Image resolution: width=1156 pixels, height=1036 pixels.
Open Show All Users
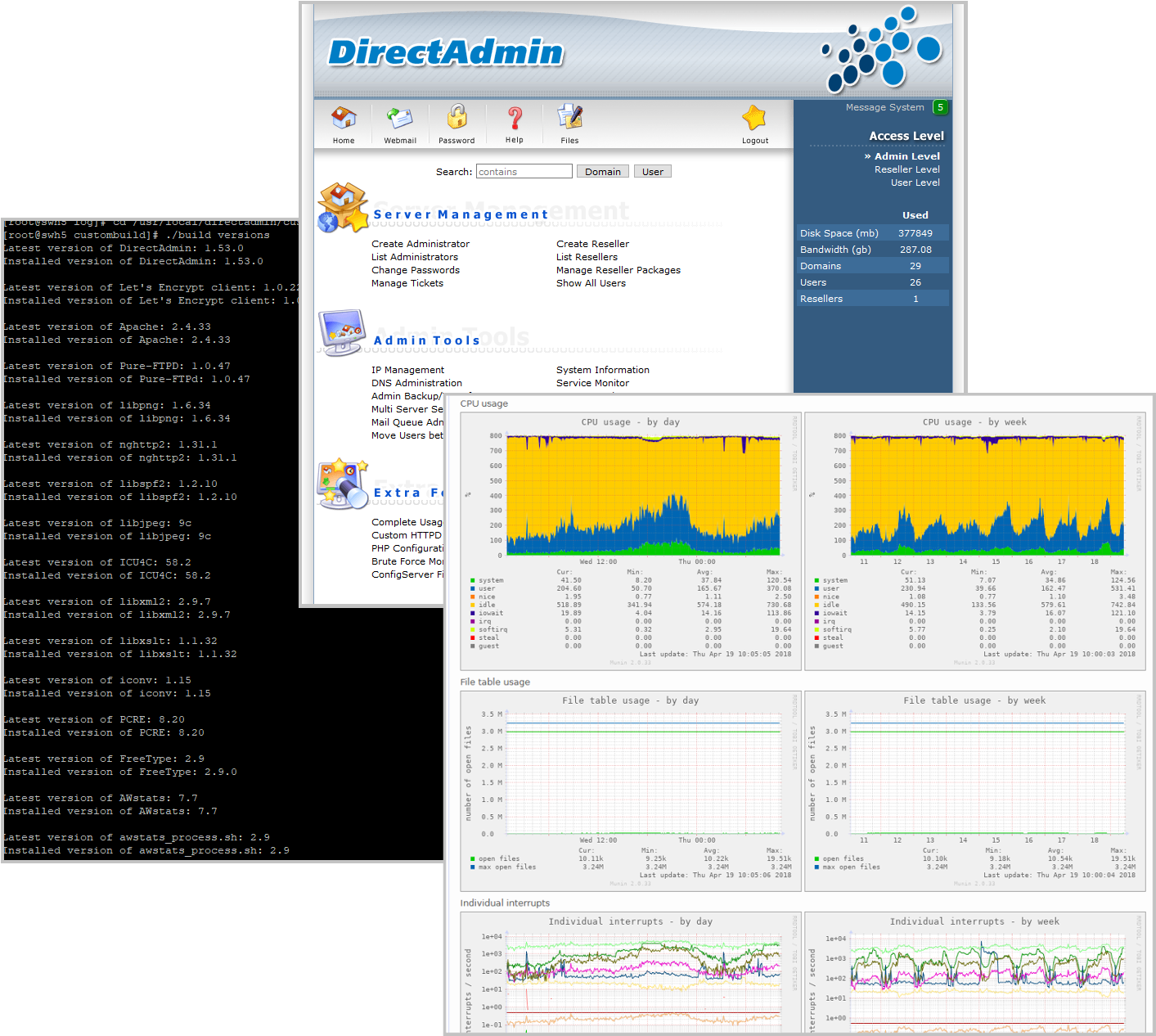[591, 283]
